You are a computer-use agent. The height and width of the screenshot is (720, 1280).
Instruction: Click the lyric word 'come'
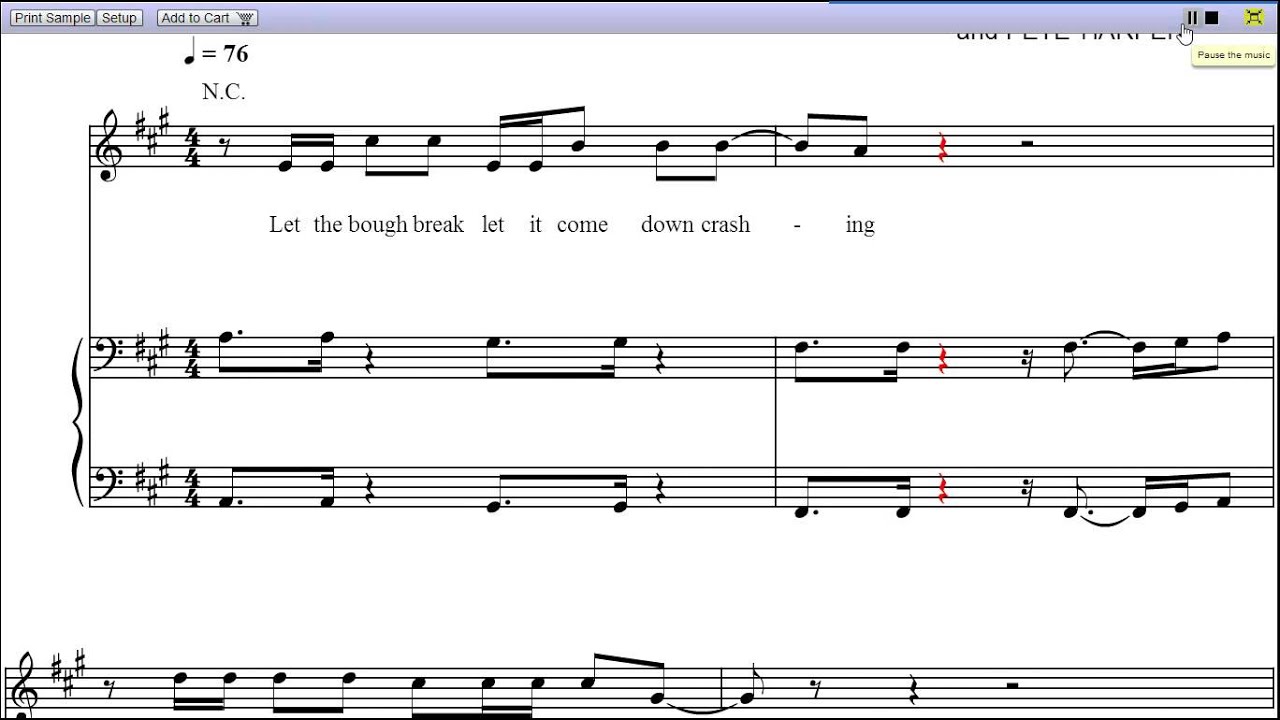582,226
